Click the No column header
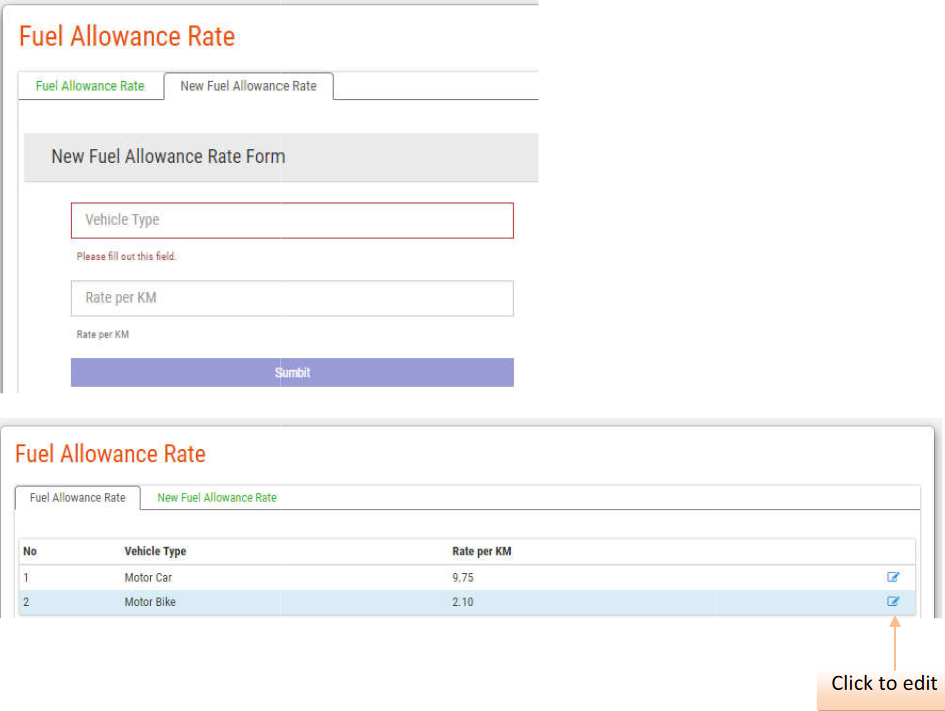945x711 pixels. [x=30, y=551]
